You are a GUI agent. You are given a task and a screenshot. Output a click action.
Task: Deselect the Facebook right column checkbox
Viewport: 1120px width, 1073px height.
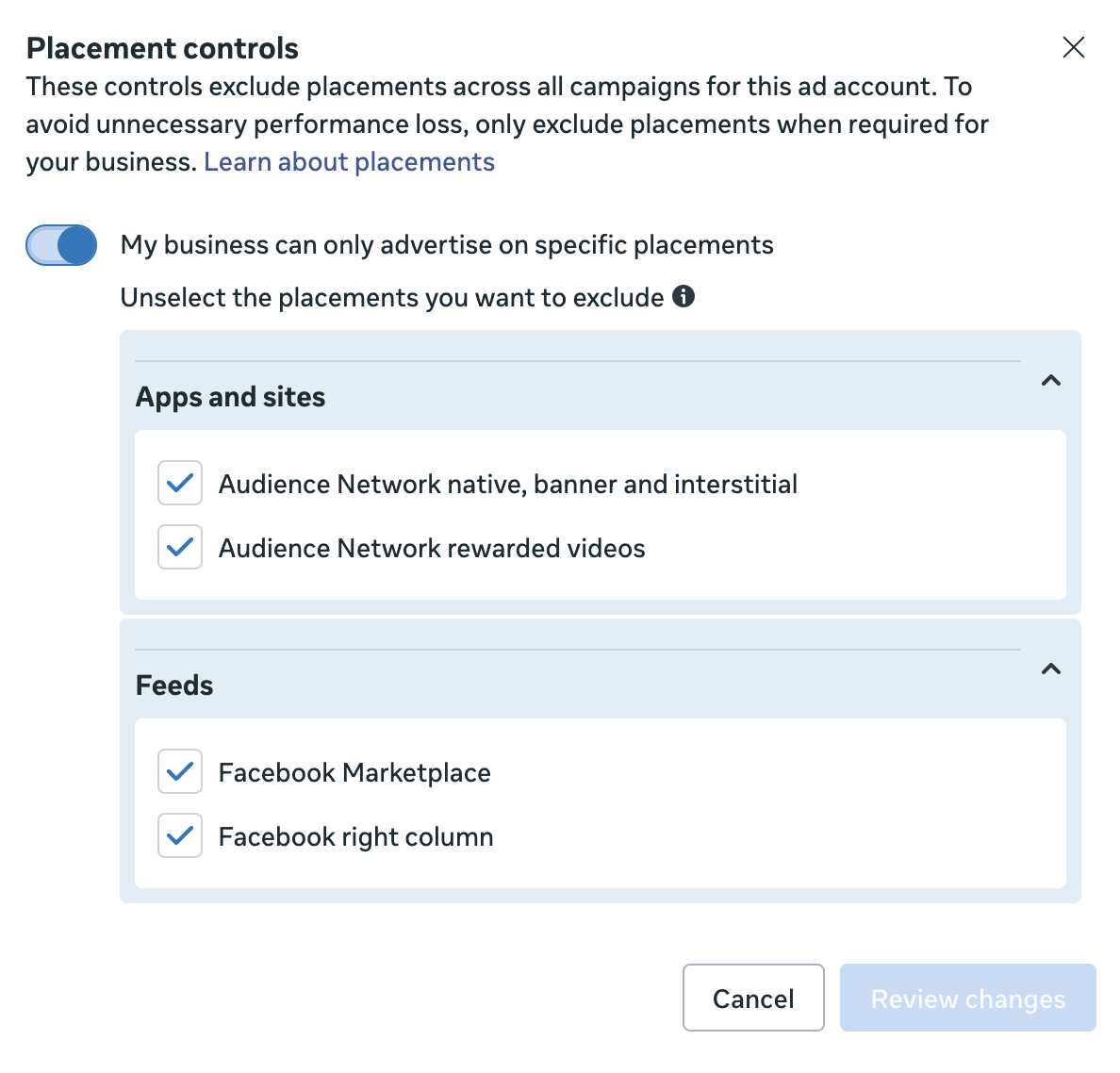pos(180,836)
